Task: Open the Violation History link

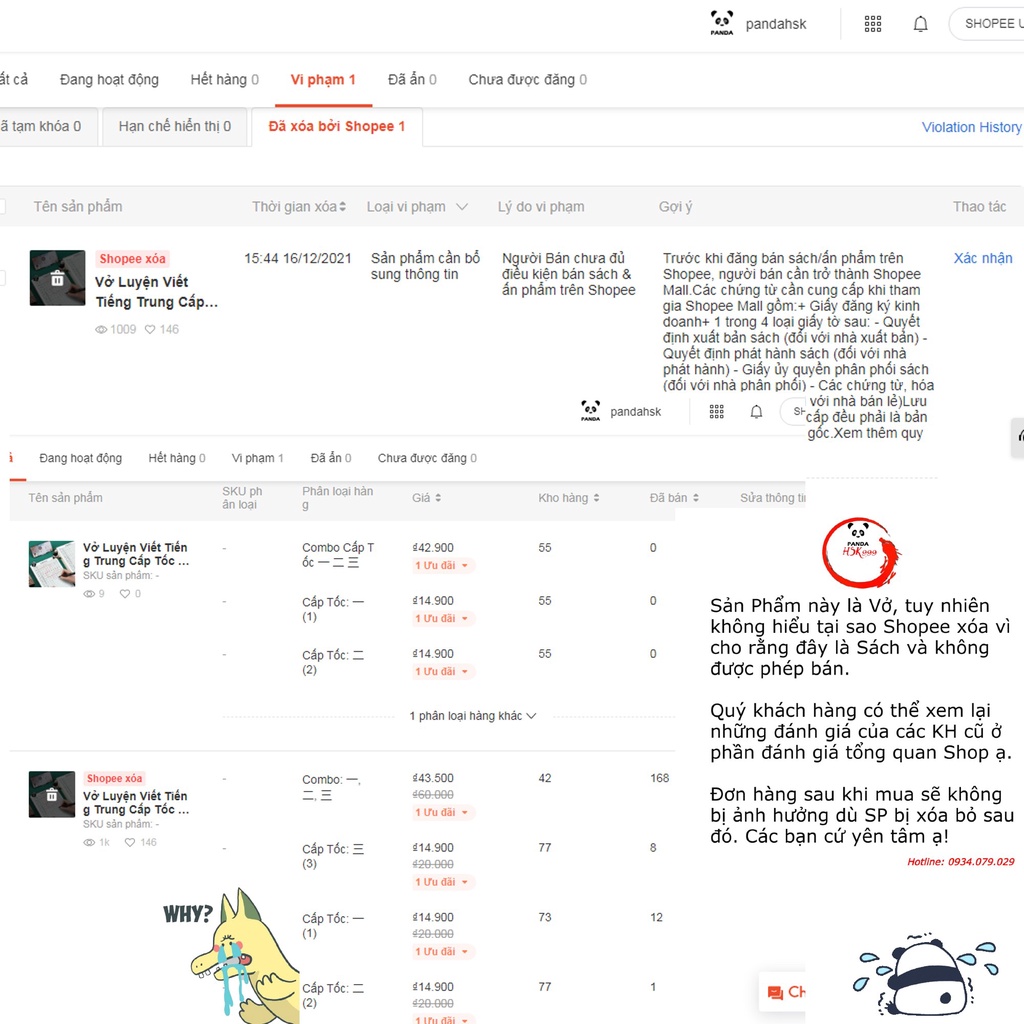Action: 972,127
